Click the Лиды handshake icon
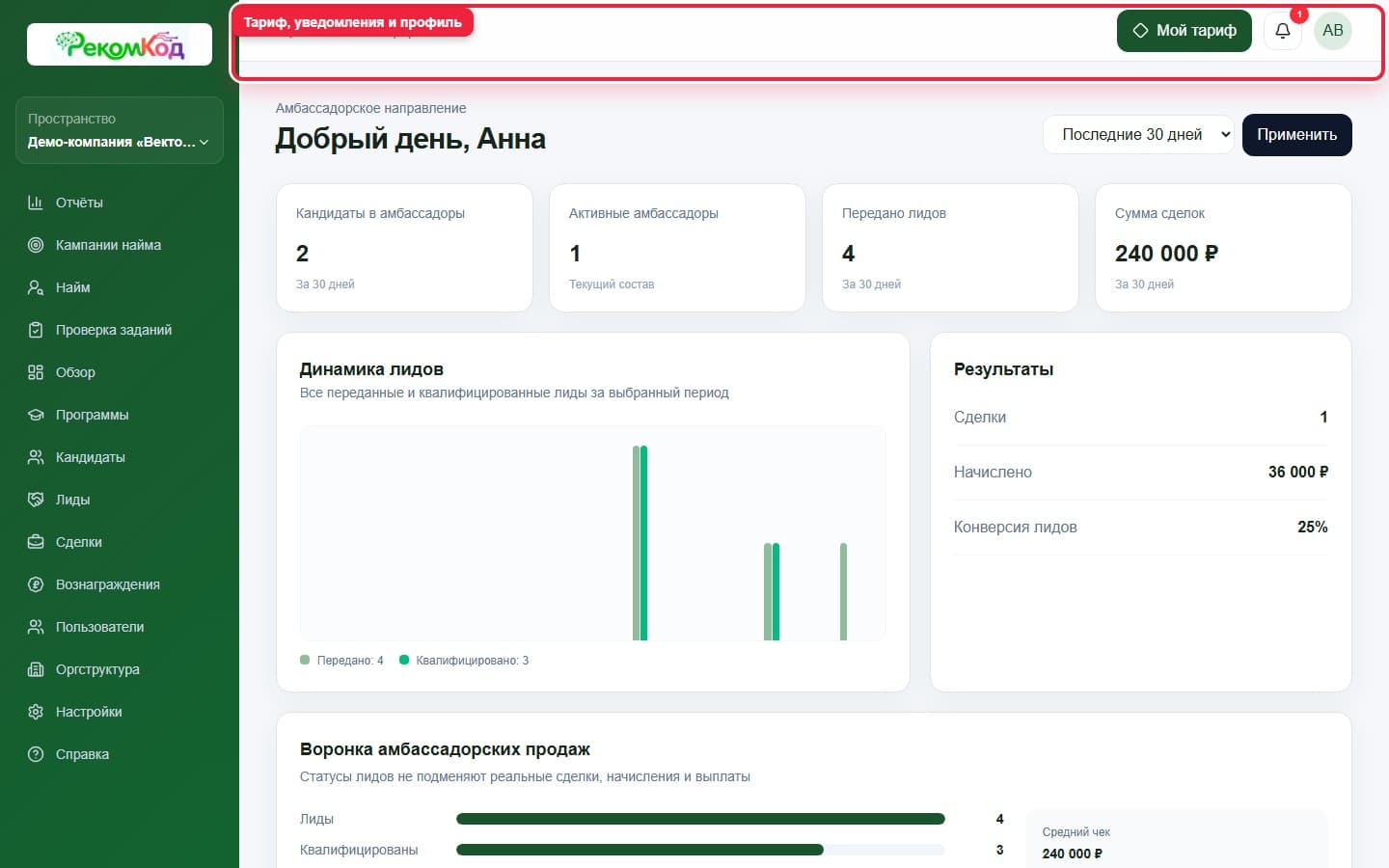 tap(36, 500)
